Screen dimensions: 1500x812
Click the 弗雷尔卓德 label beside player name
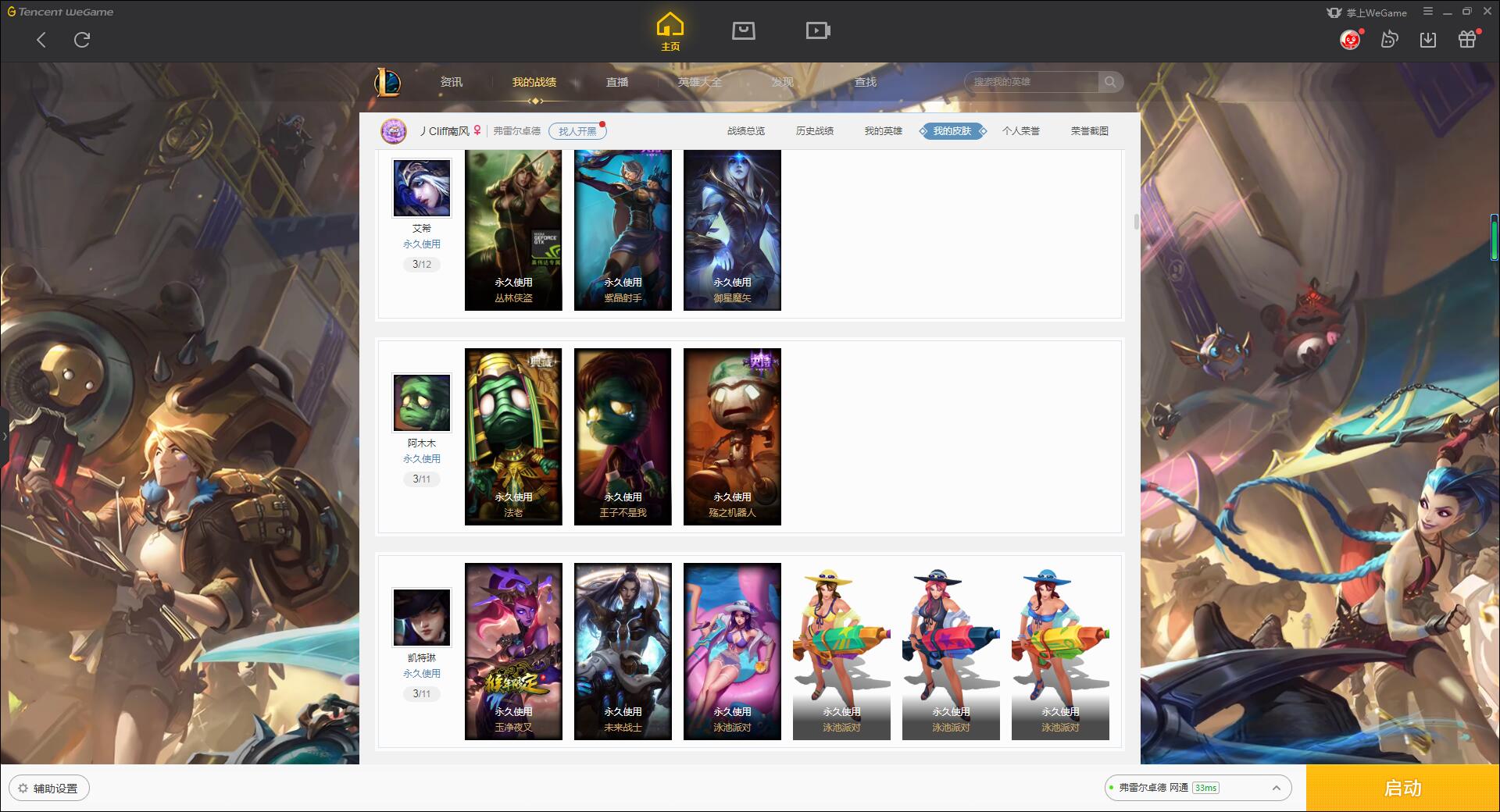tap(516, 131)
